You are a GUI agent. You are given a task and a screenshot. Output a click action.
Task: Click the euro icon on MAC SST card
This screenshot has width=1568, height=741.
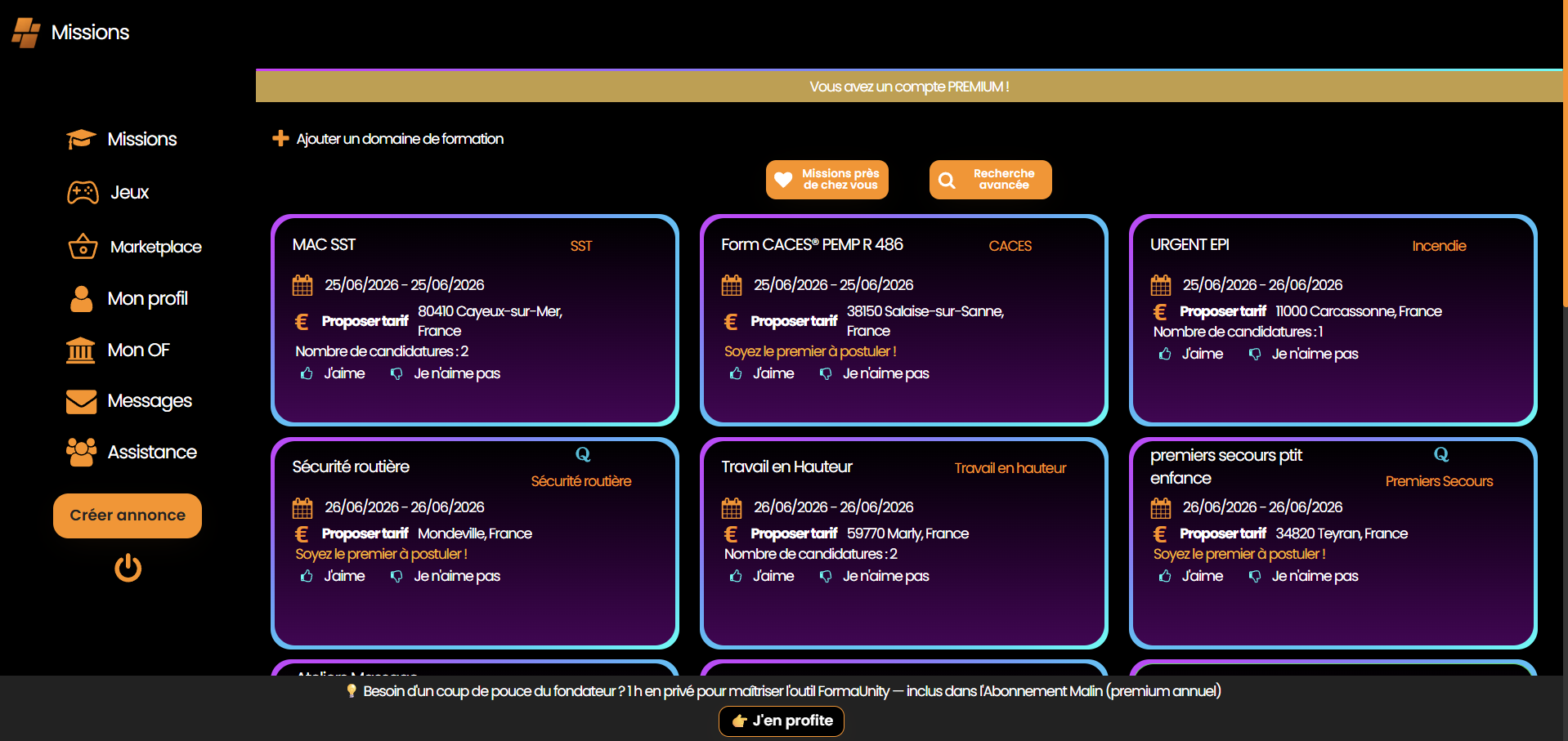click(302, 322)
